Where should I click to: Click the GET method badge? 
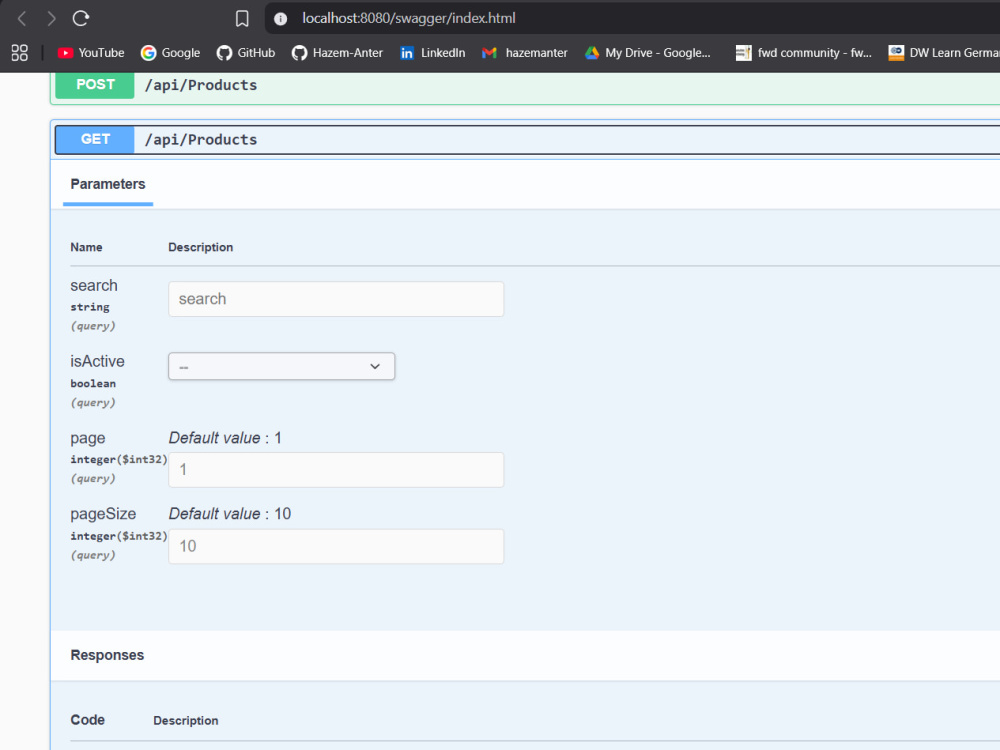(x=95, y=140)
